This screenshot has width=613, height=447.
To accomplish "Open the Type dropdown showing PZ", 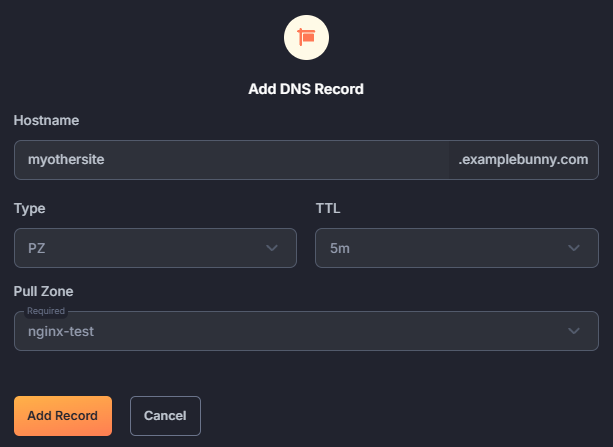I will (x=155, y=248).
